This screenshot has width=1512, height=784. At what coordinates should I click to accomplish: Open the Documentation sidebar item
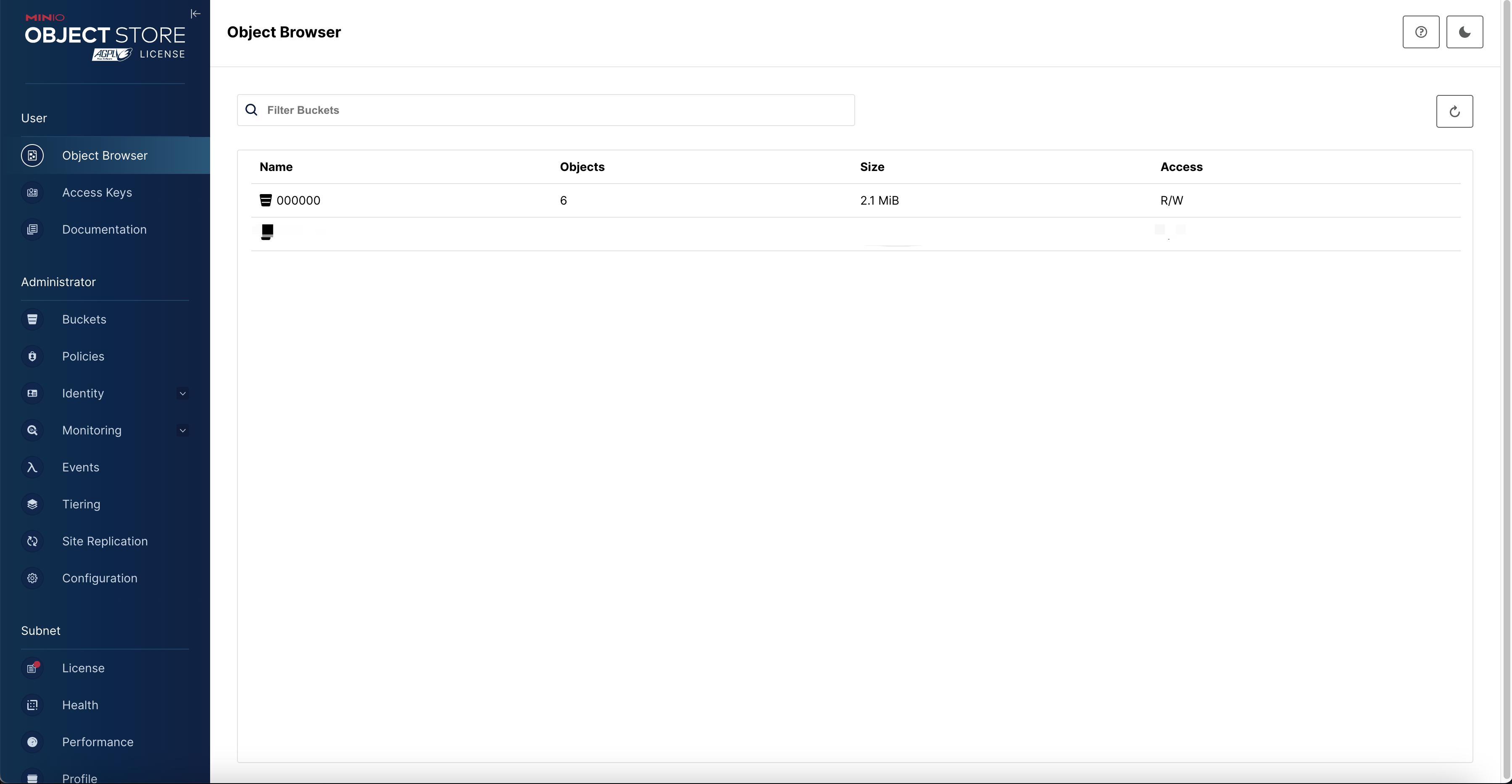coord(104,229)
